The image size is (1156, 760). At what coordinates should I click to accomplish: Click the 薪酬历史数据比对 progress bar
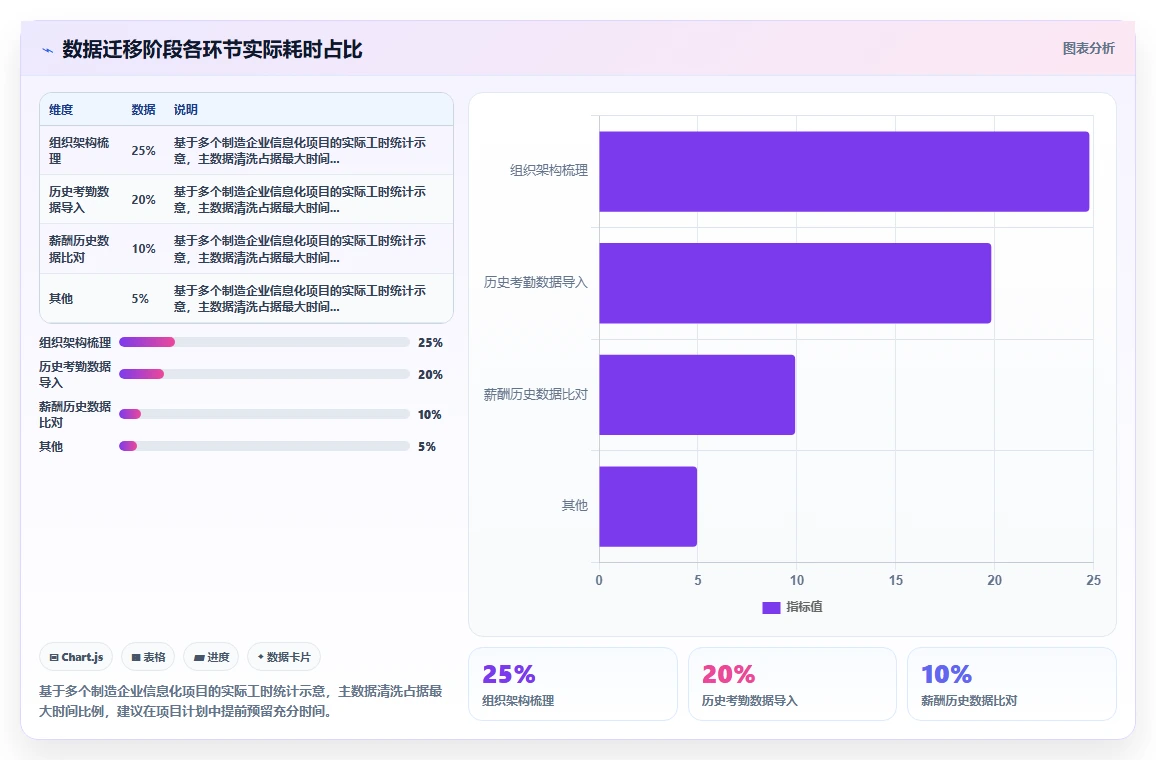tap(264, 414)
